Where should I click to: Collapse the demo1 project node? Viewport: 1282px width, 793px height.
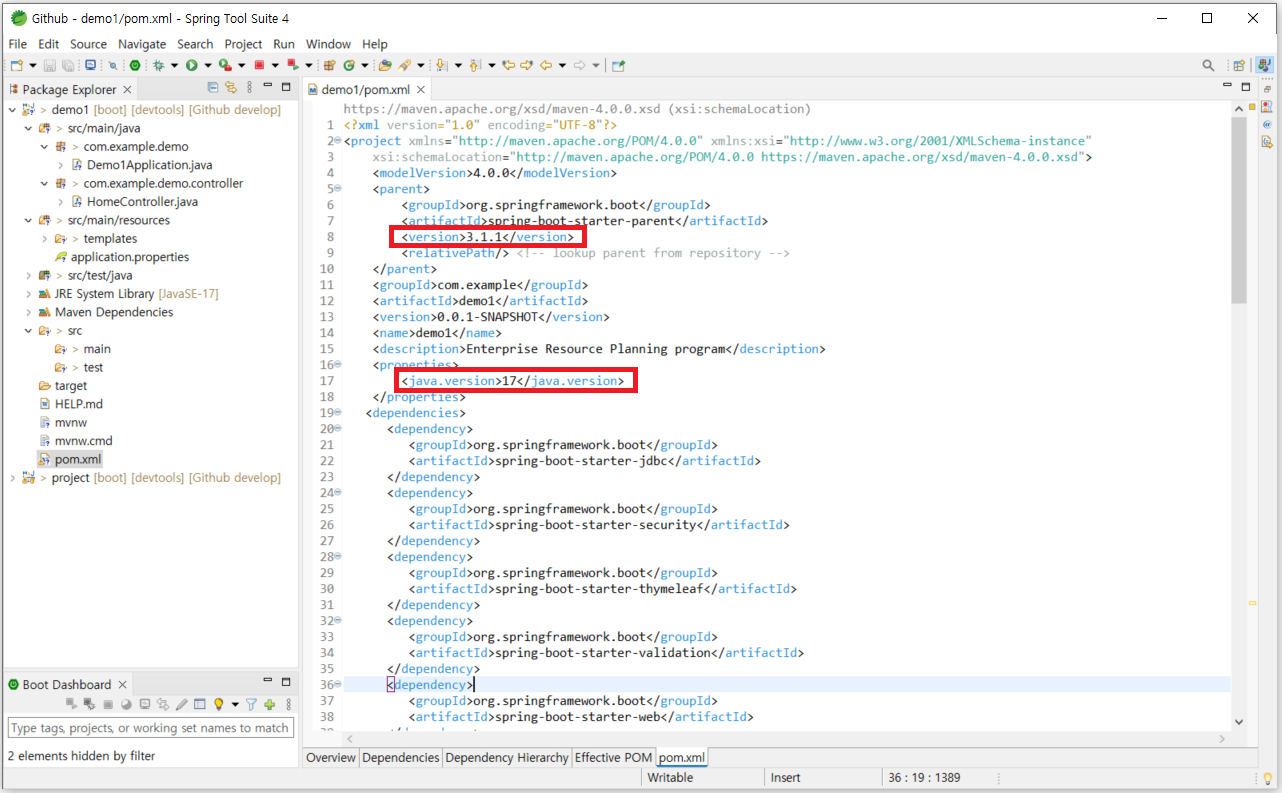point(11,110)
